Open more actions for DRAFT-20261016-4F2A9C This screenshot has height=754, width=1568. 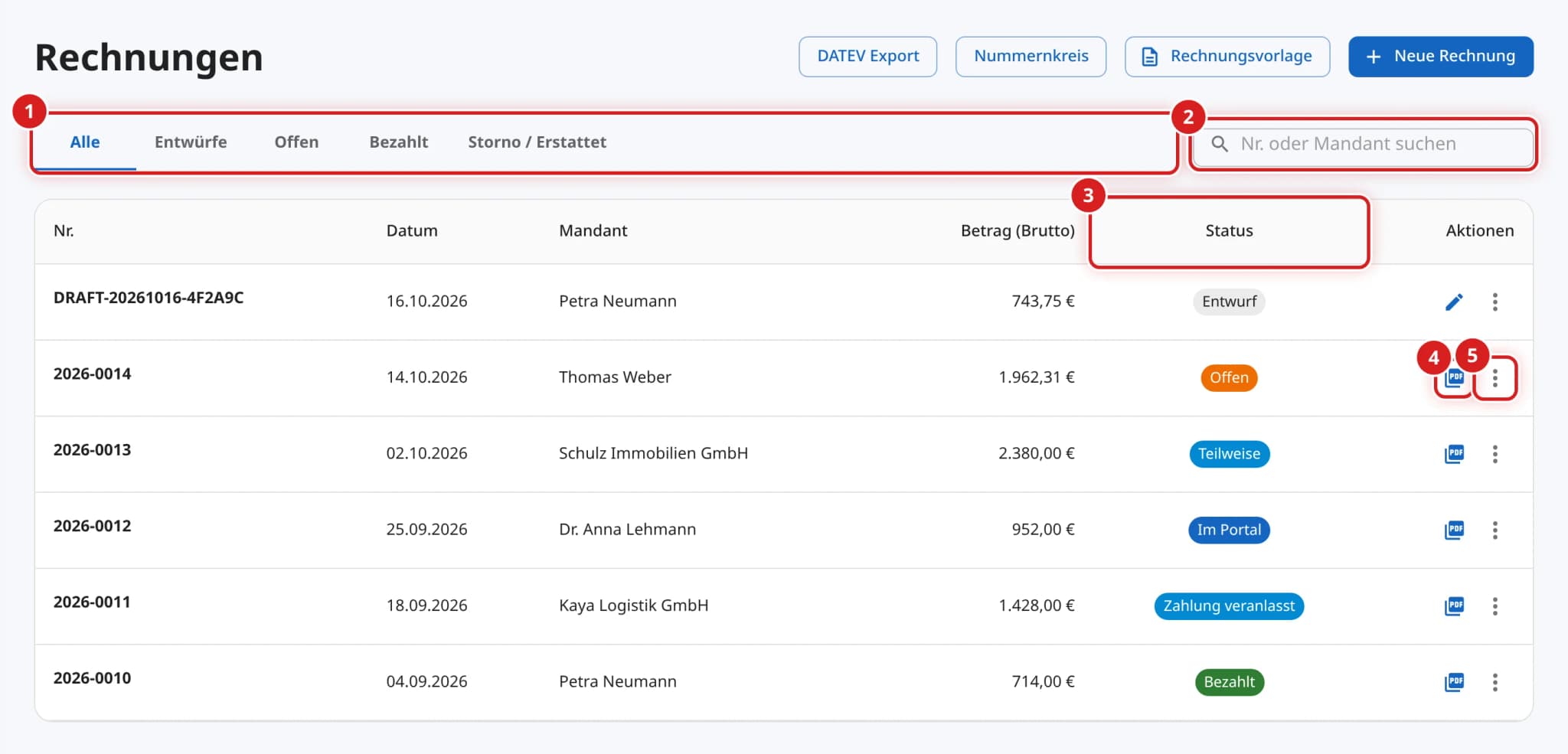(x=1494, y=302)
